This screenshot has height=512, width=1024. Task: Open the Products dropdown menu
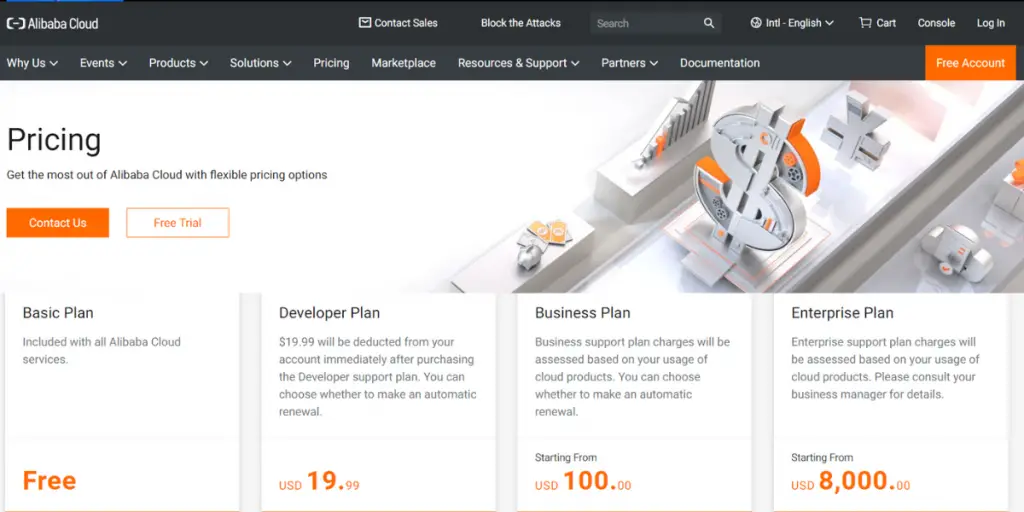tap(178, 63)
